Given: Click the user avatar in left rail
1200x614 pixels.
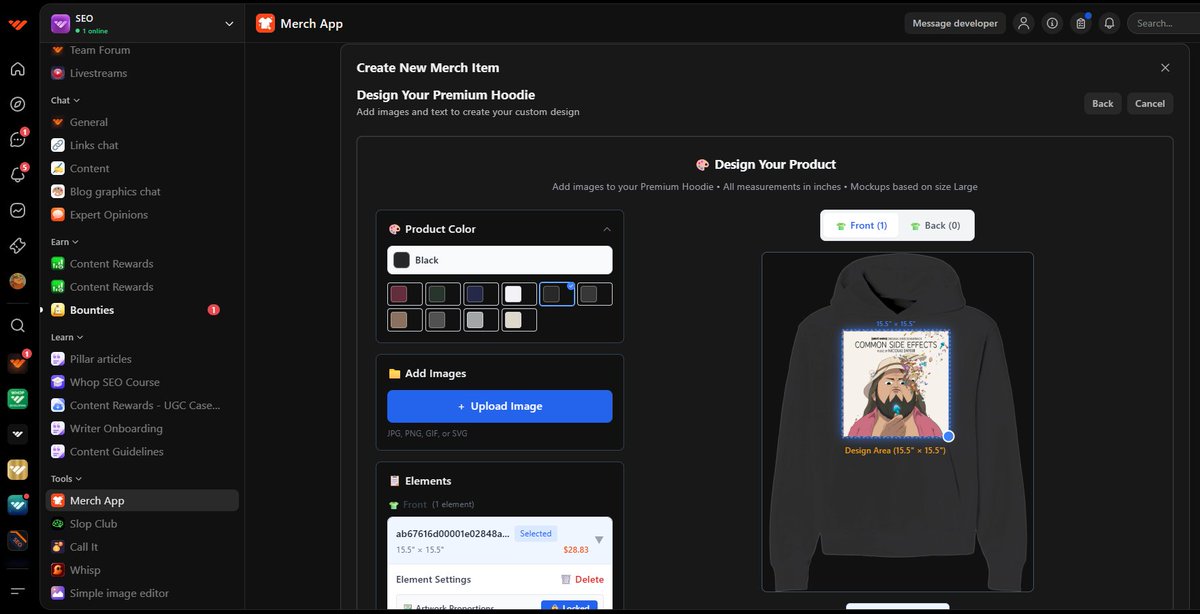Looking at the screenshot, I should 17,281.
